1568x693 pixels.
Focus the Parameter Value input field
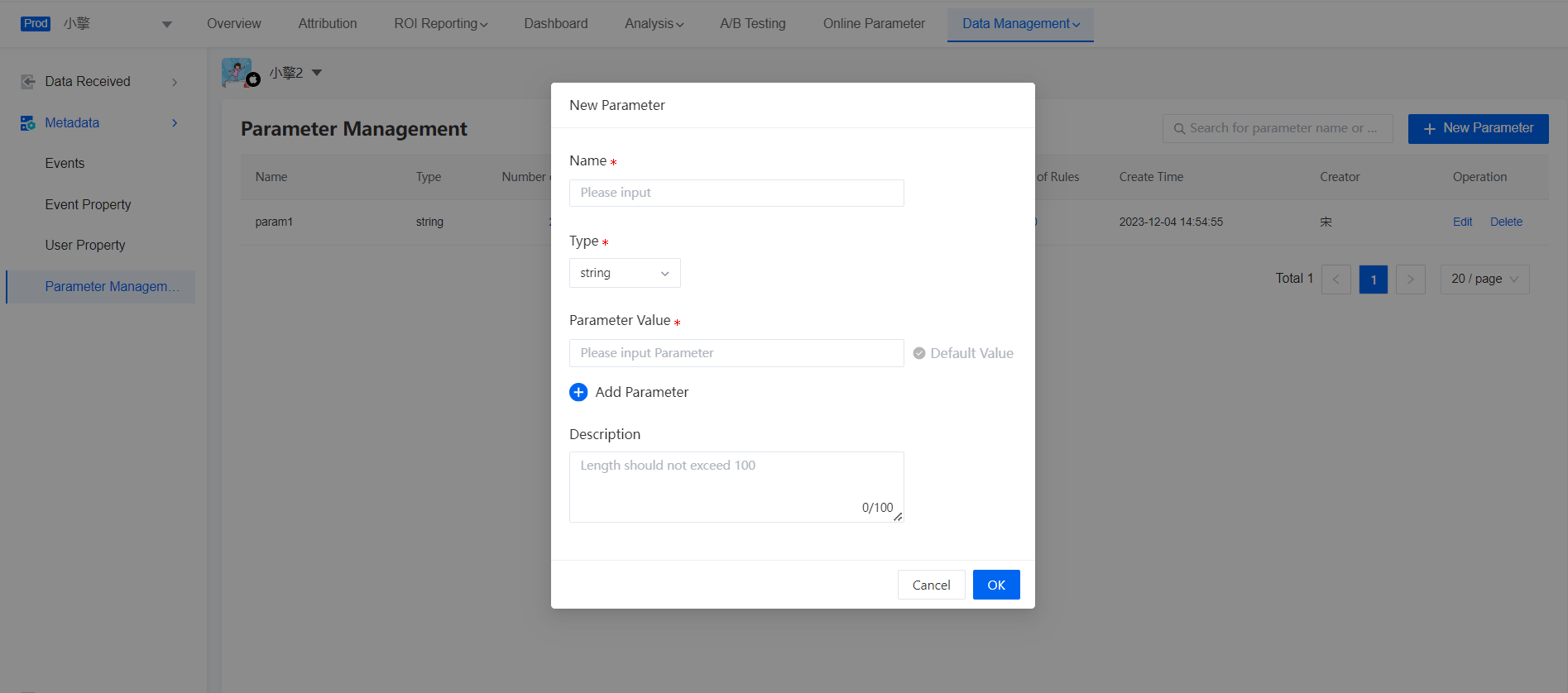(x=736, y=353)
